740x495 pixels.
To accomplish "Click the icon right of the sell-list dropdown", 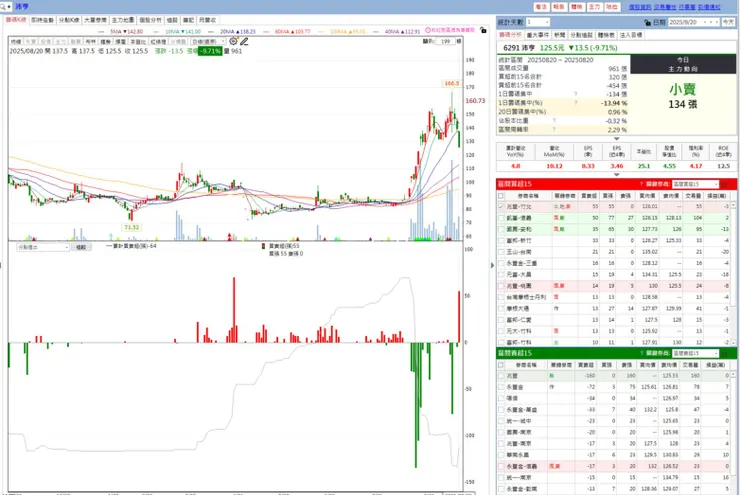I will pyautogui.click(x=725, y=353).
